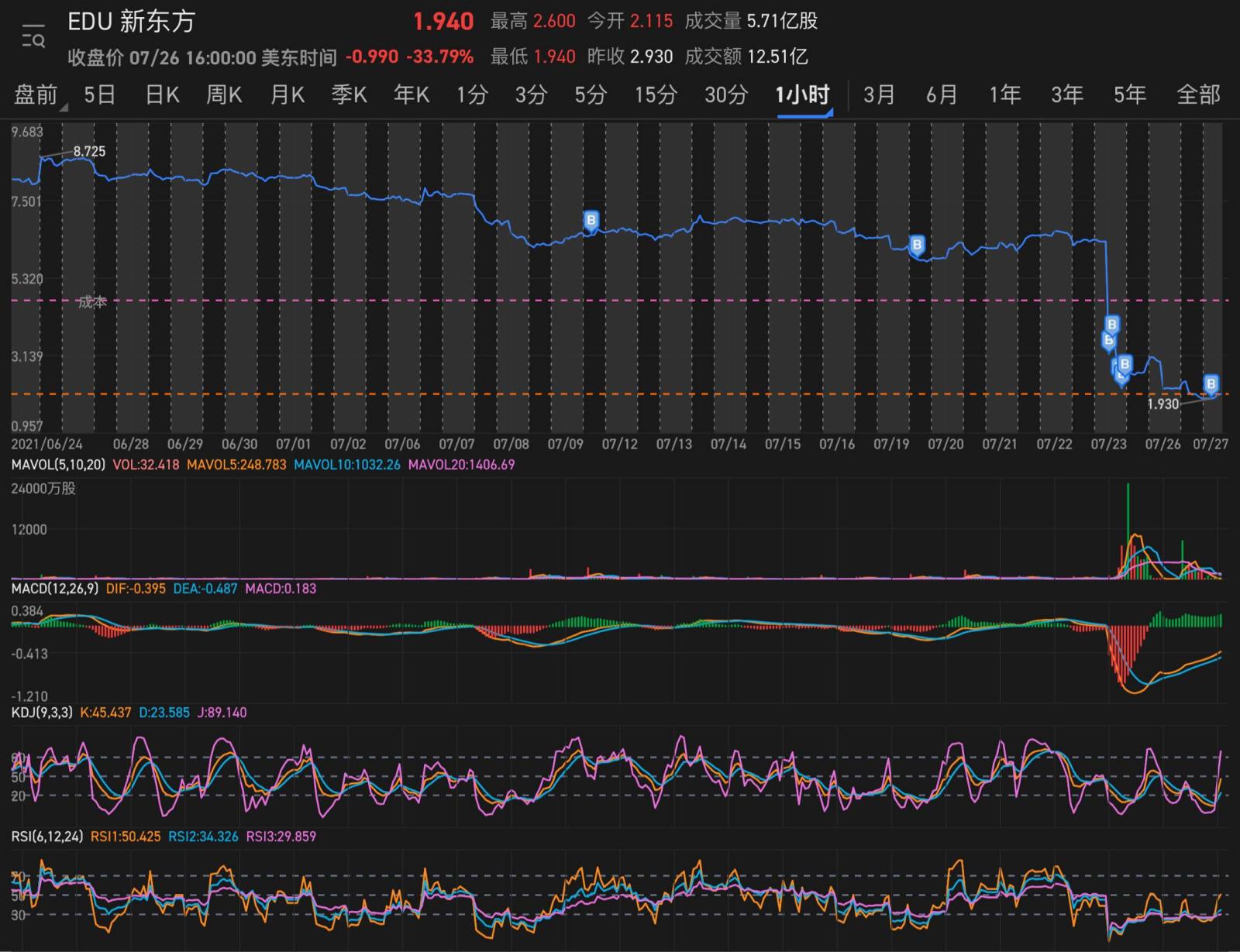Set chart range to 3月
Viewport: 1240px width, 952px height.
coord(879,95)
